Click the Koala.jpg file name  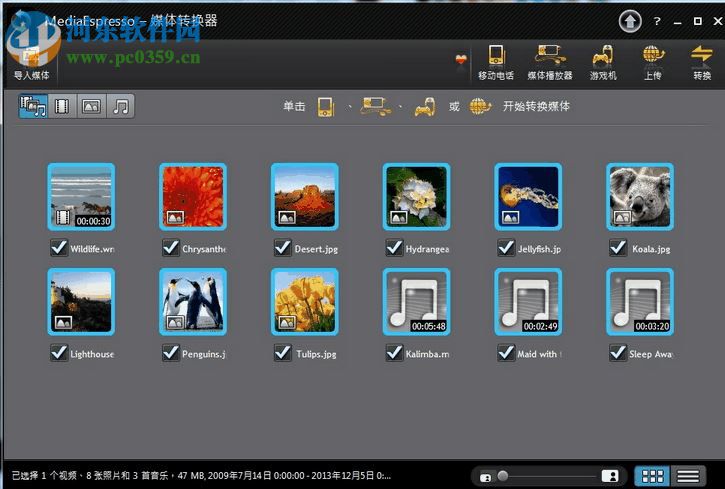tap(651, 249)
